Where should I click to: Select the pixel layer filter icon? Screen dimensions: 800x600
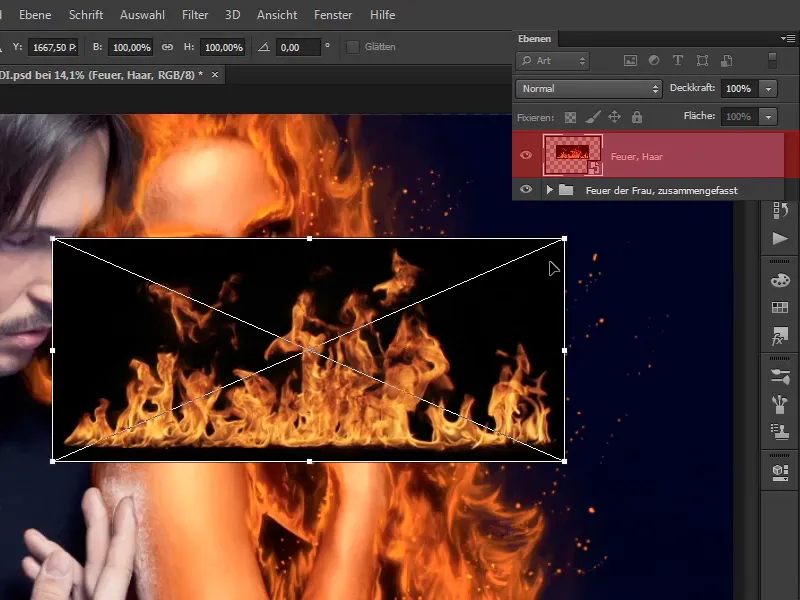(x=630, y=60)
